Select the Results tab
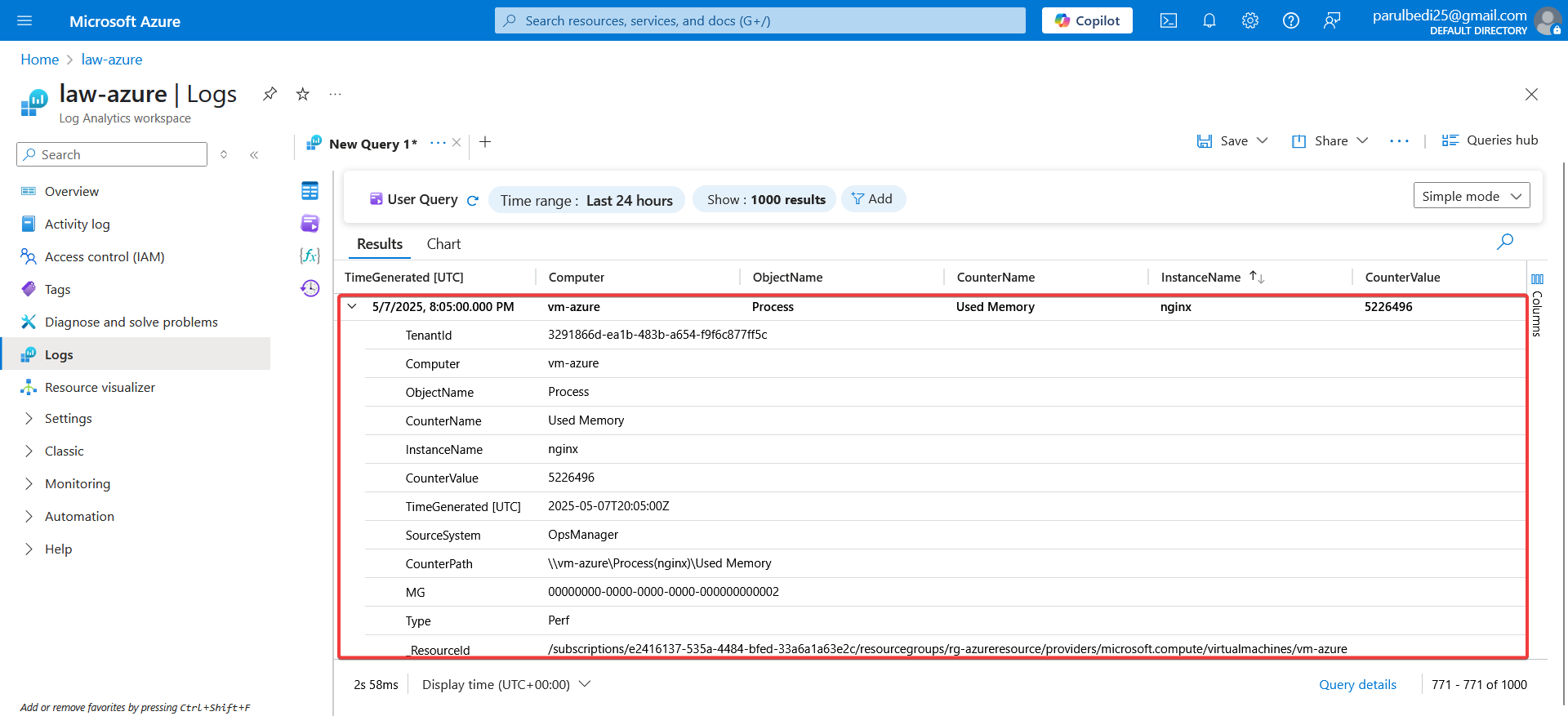 click(x=380, y=244)
